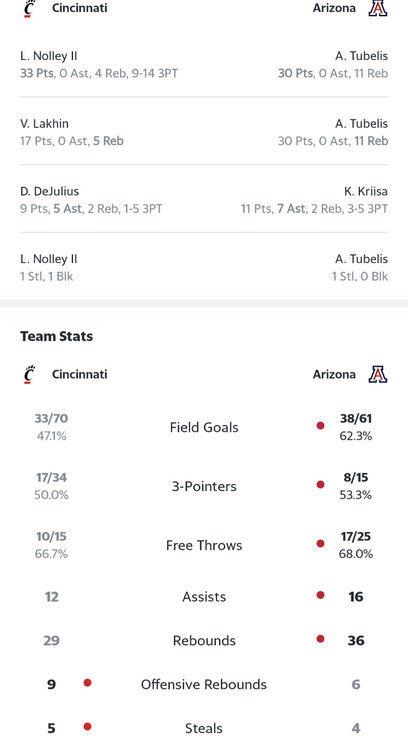Screen dimensions: 408x750
Task: Tap Arizona's 36 Rebounds value
Action: tap(356, 640)
